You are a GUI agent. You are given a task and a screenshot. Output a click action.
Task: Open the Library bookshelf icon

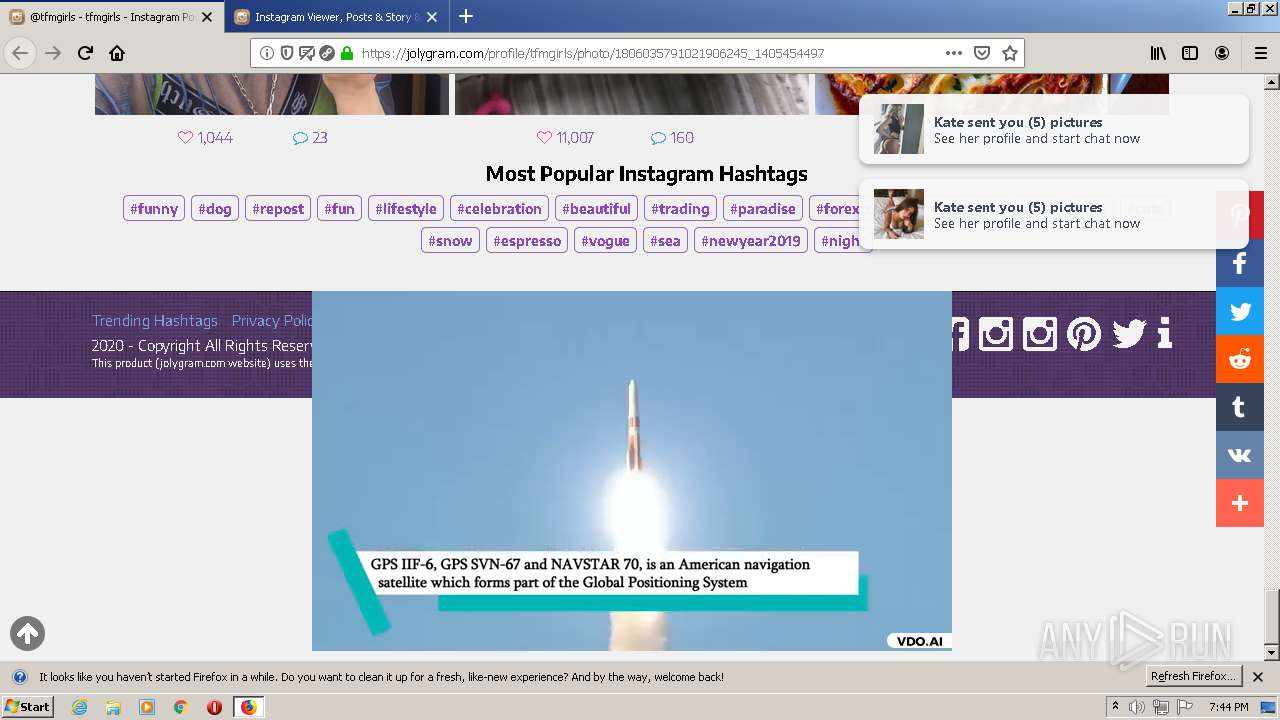(x=1158, y=53)
